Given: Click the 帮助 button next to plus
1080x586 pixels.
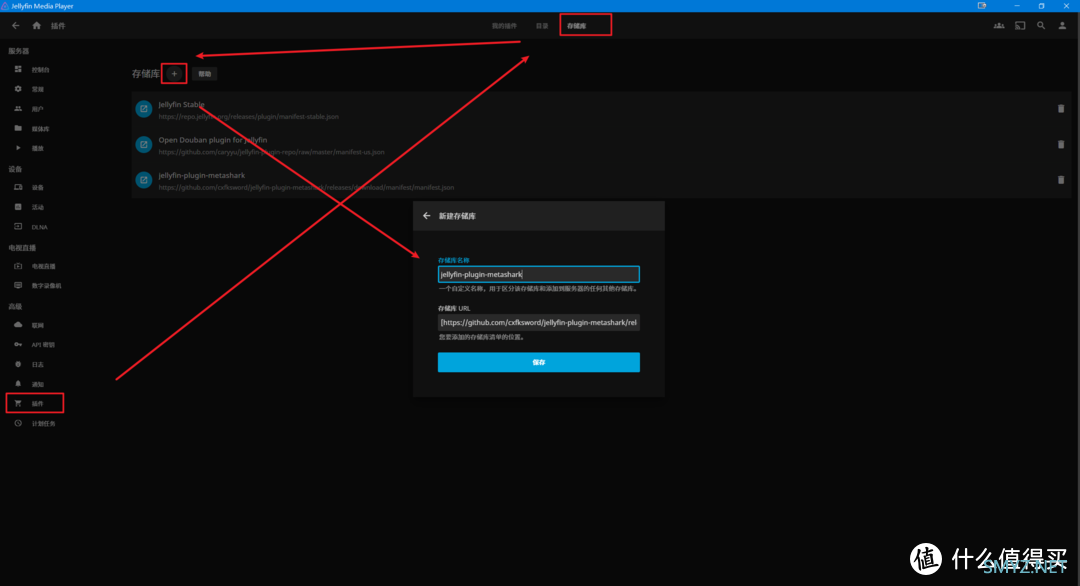Looking at the screenshot, I should [204, 74].
